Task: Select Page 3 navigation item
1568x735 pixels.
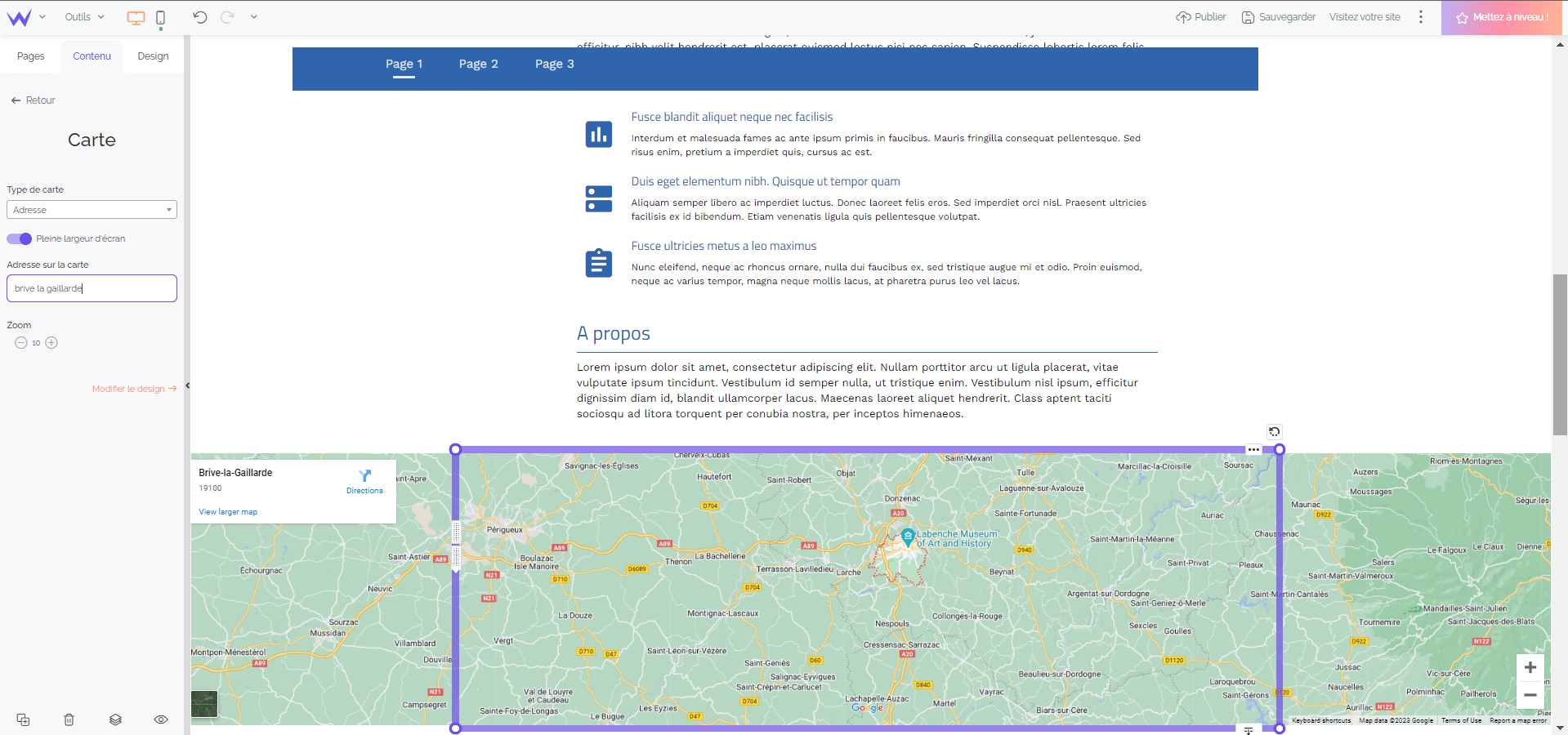Action: tap(554, 64)
